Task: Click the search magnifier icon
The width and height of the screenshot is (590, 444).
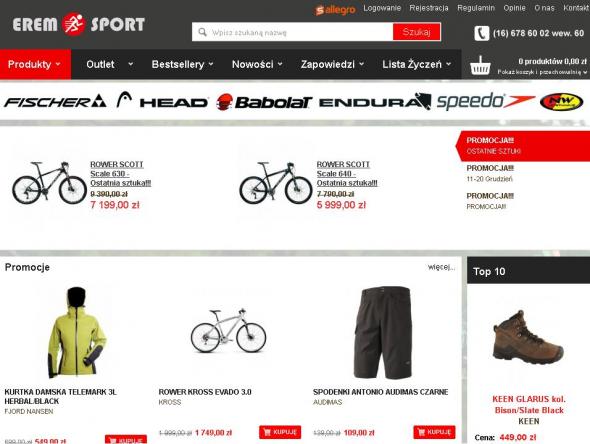Action: coord(202,32)
